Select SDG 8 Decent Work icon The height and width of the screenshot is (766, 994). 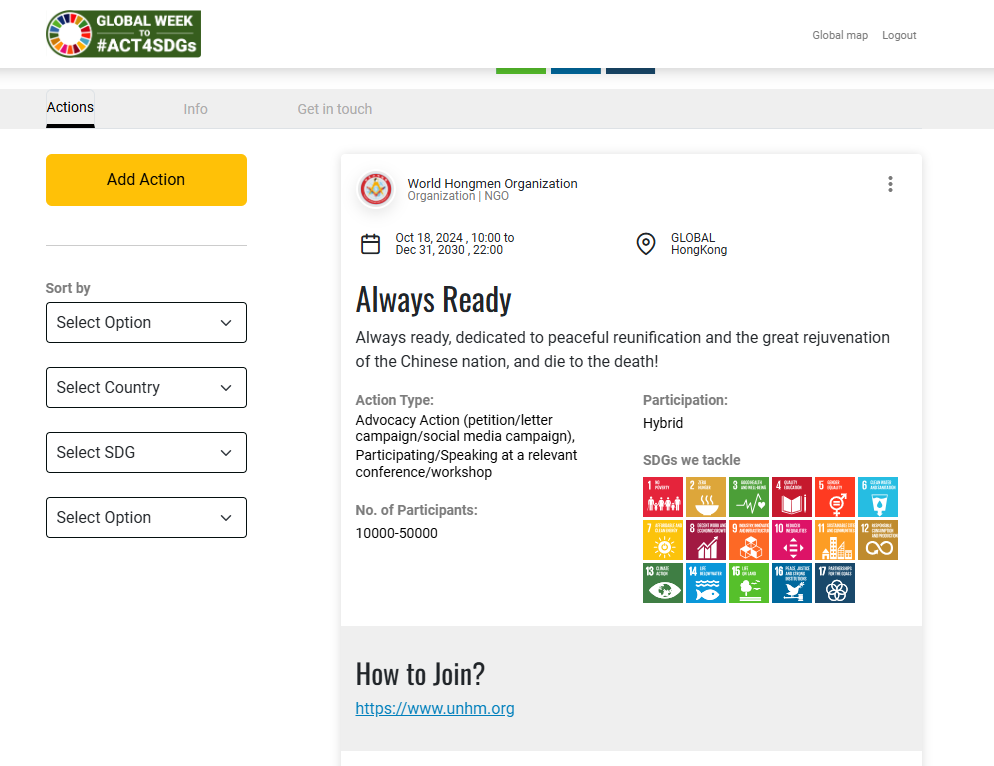click(x=706, y=540)
